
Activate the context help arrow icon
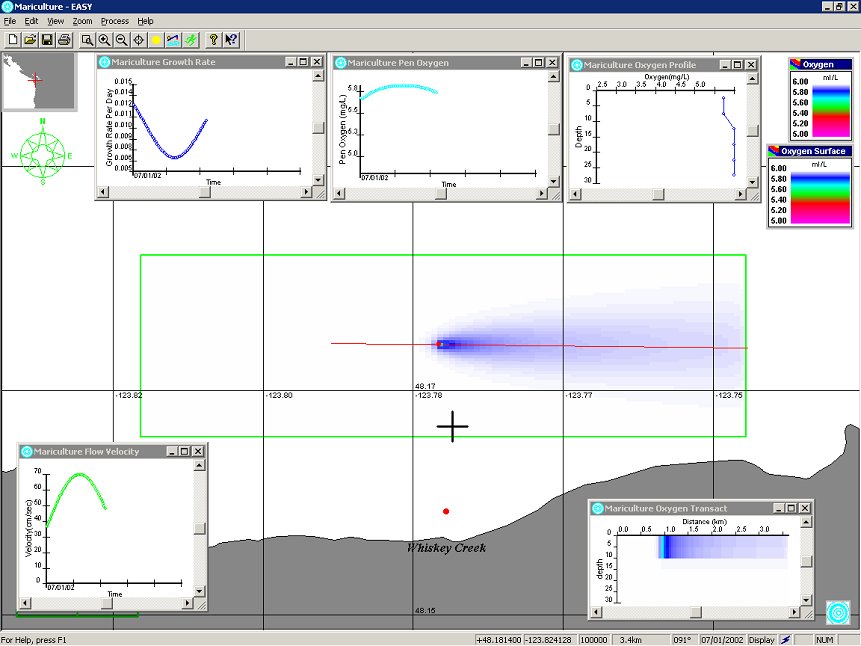(x=231, y=40)
